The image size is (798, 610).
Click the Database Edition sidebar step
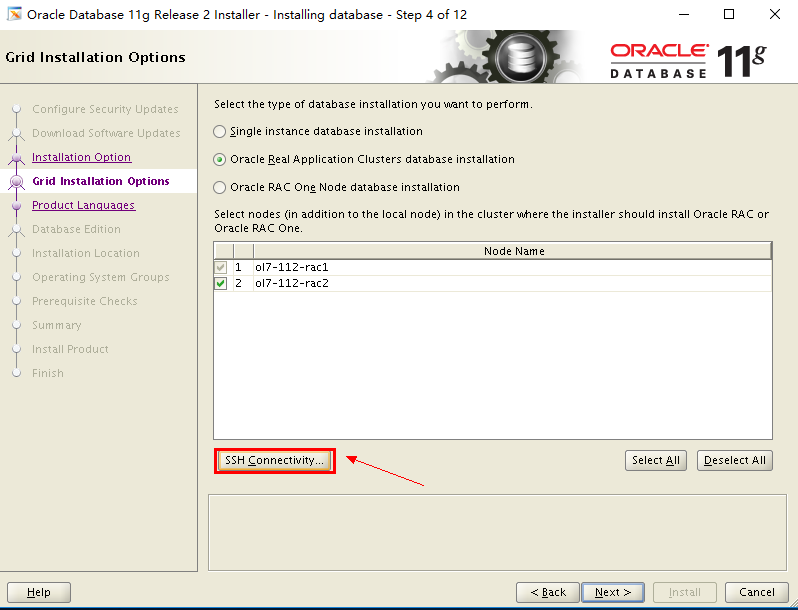[76, 229]
